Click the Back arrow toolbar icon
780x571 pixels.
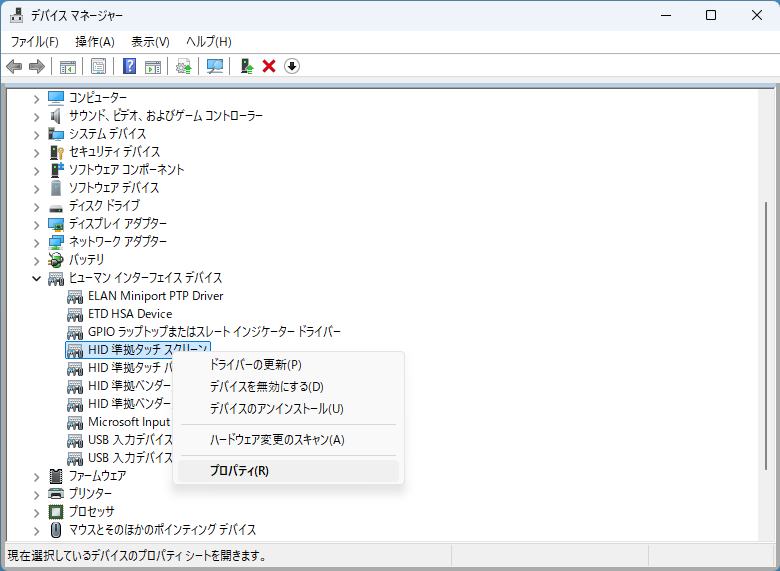(14, 66)
